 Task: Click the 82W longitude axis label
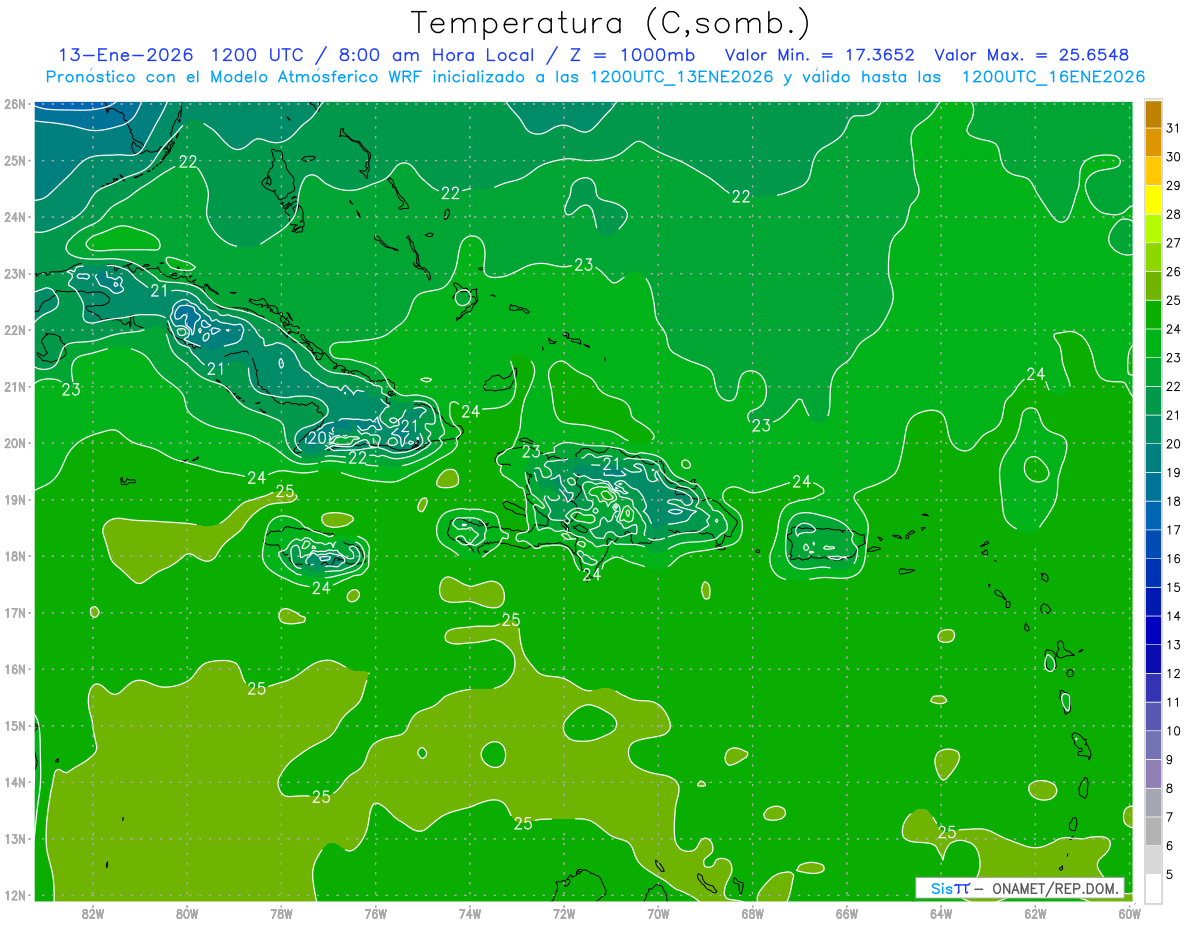click(x=93, y=913)
